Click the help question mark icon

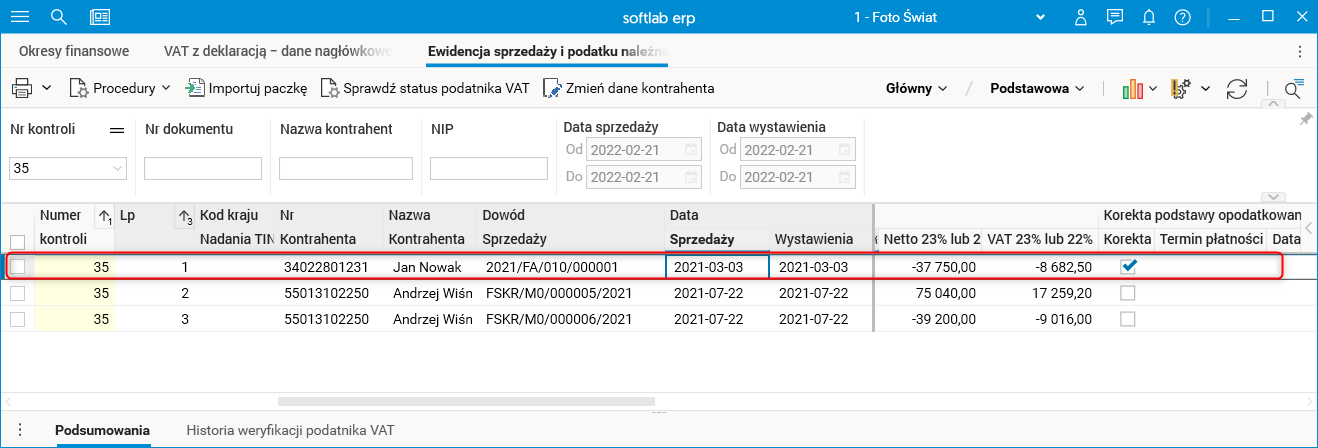[x=1183, y=17]
